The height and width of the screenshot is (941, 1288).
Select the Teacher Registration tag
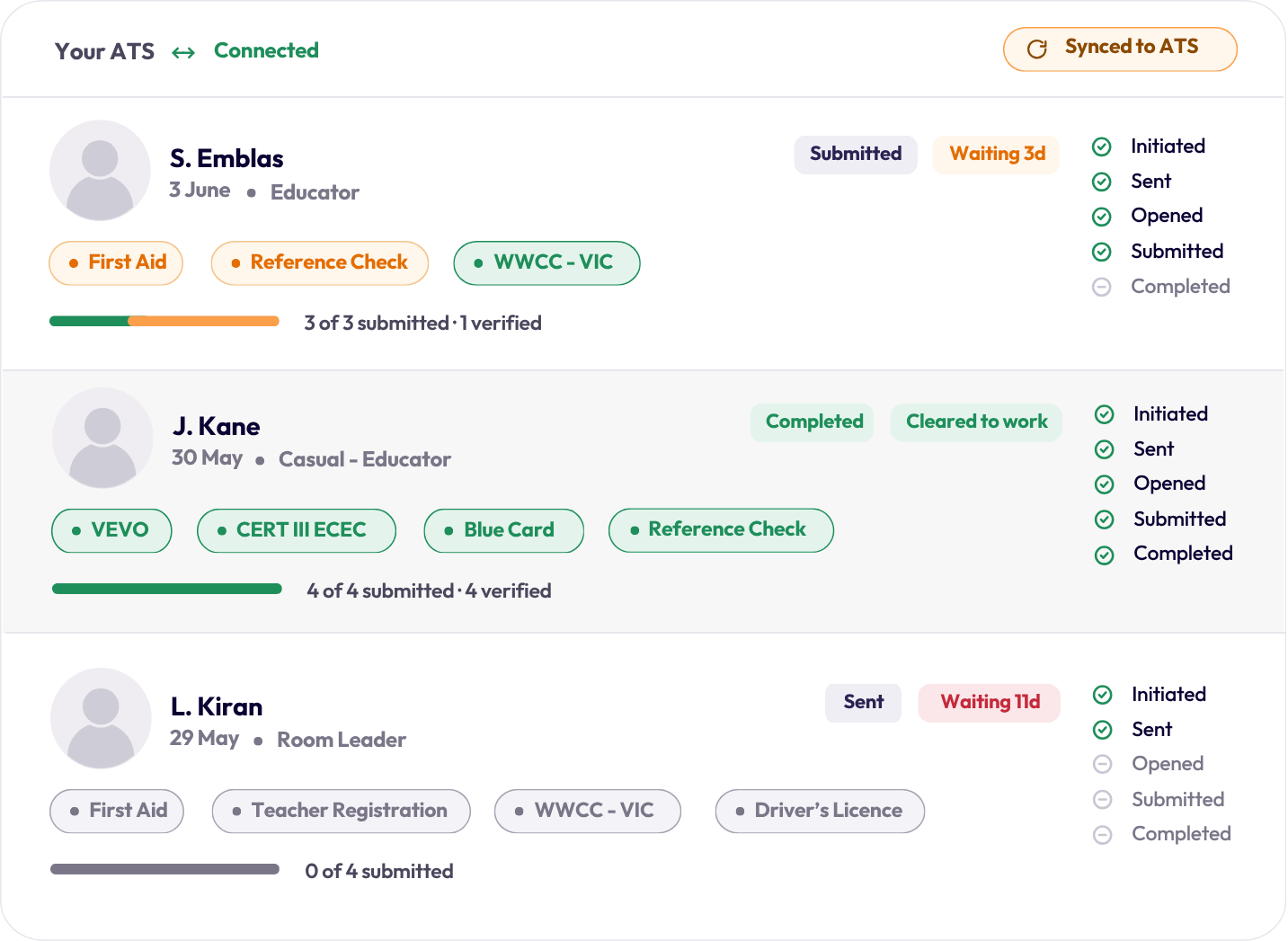[342, 812]
